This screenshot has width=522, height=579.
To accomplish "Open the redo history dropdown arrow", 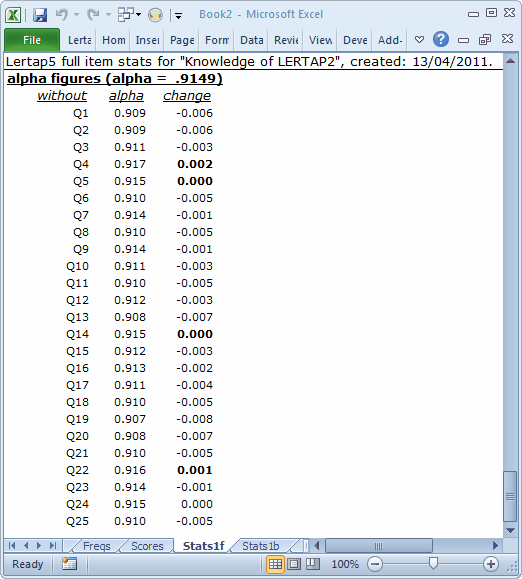I will tap(108, 15).
